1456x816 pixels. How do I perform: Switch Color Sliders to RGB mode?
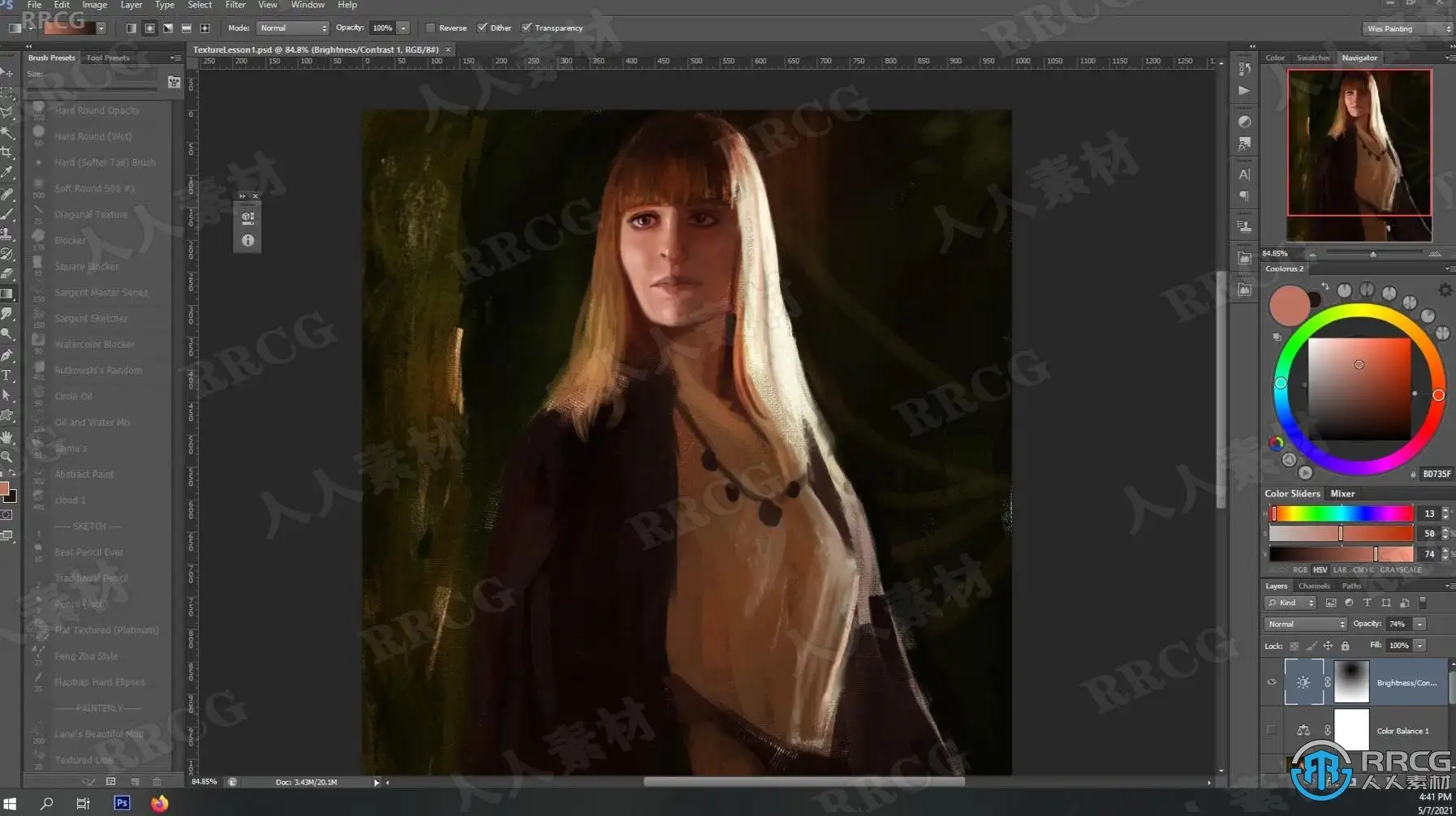click(x=1300, y=570)
